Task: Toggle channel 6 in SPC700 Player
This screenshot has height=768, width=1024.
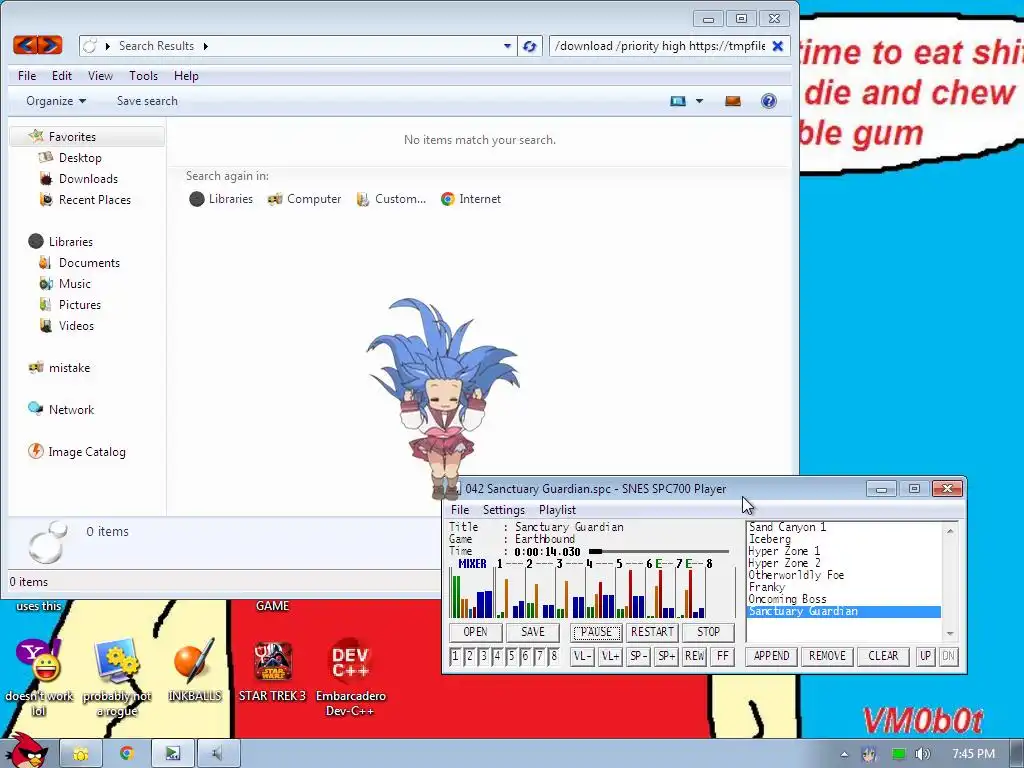Action: pyautogui.click(x=525, y=656)
